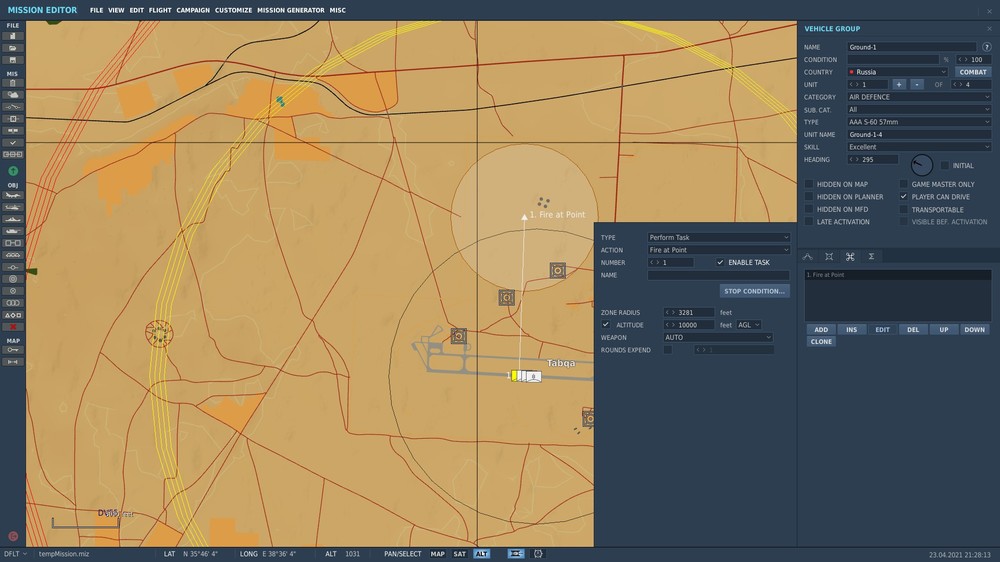Click the heading compass dial
Image resolution: width=1000 pixels, height=562 pixels.
(x=922, y=165)
